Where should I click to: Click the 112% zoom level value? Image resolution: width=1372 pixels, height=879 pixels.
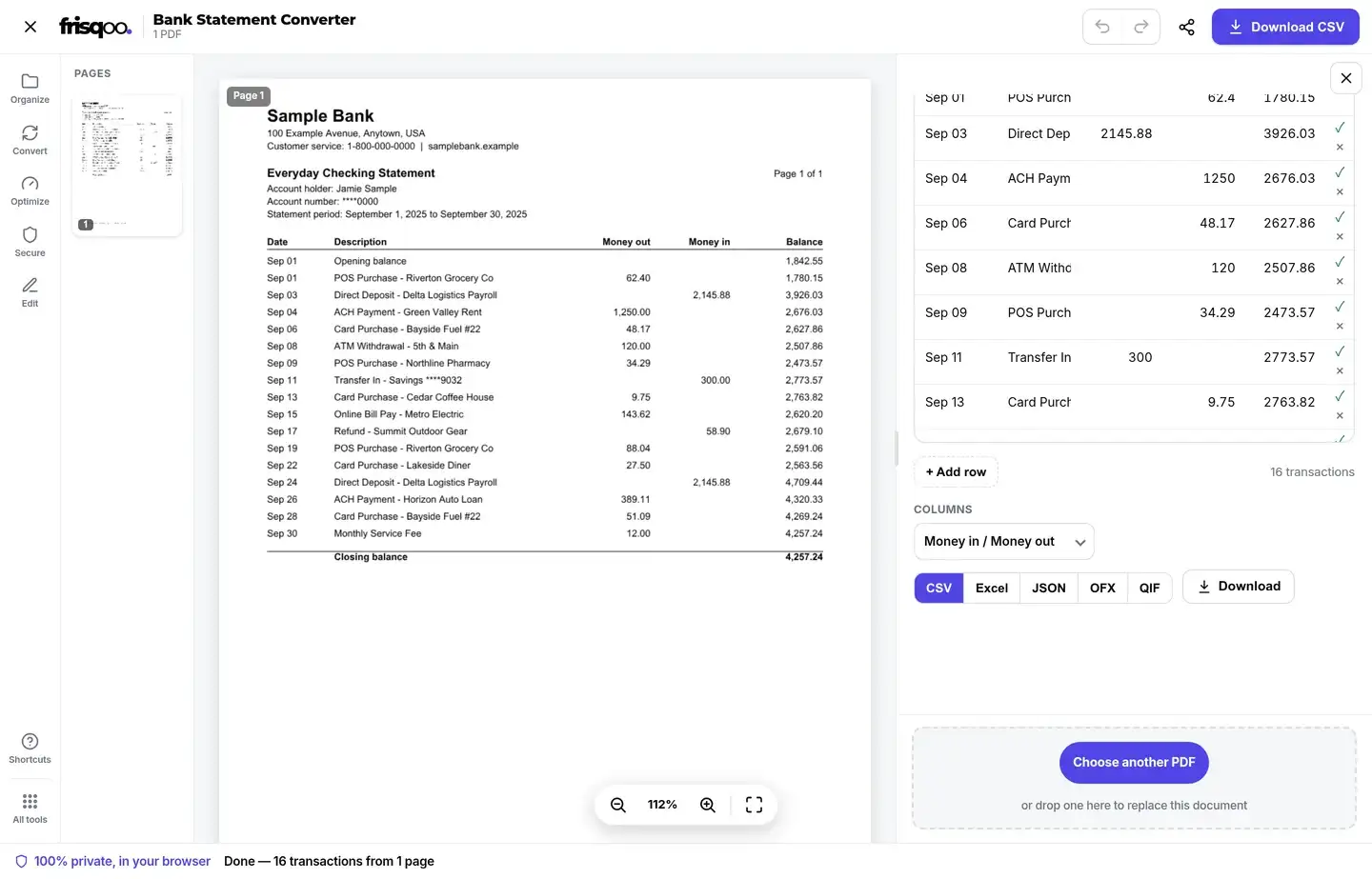click(662, 805)
